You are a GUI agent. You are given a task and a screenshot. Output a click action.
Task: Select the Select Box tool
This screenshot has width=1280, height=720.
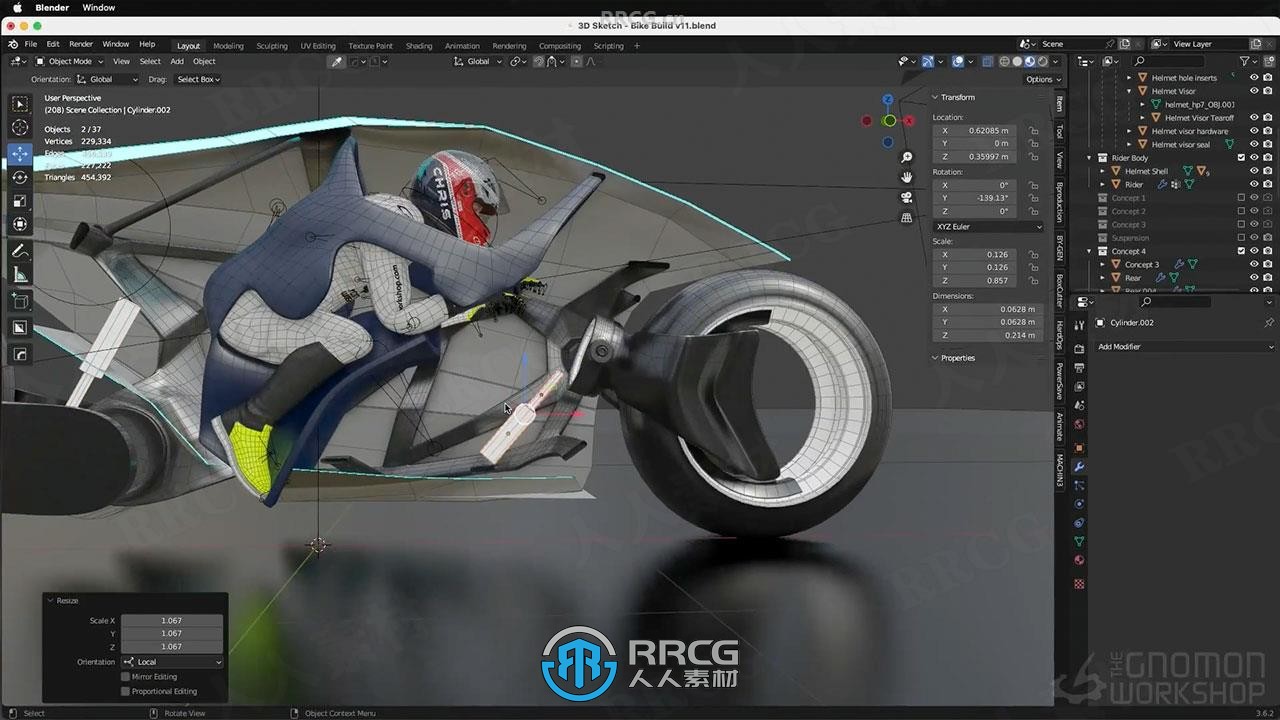click(x=20, y=104)
